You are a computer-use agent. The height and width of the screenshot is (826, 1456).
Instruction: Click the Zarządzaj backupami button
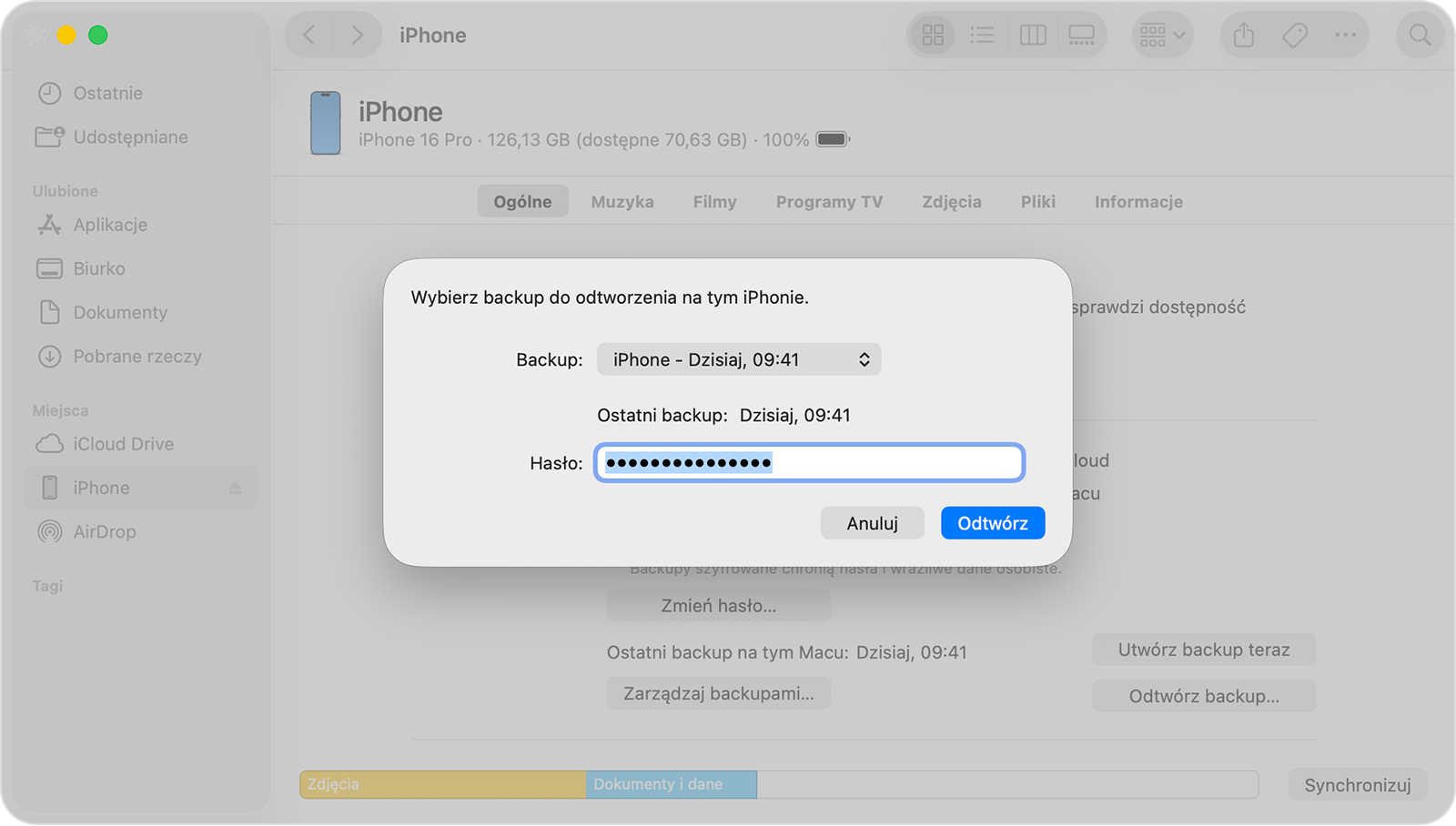[719, 694]
